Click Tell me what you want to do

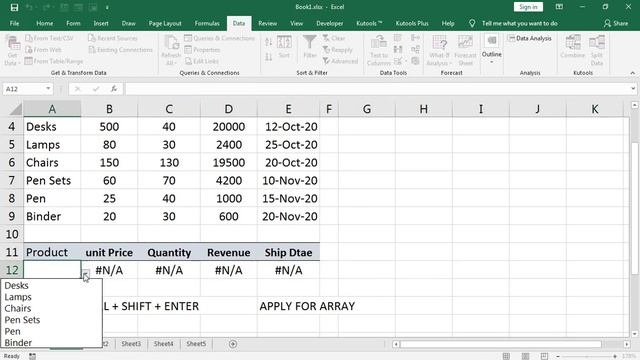(x=519, y=23)
